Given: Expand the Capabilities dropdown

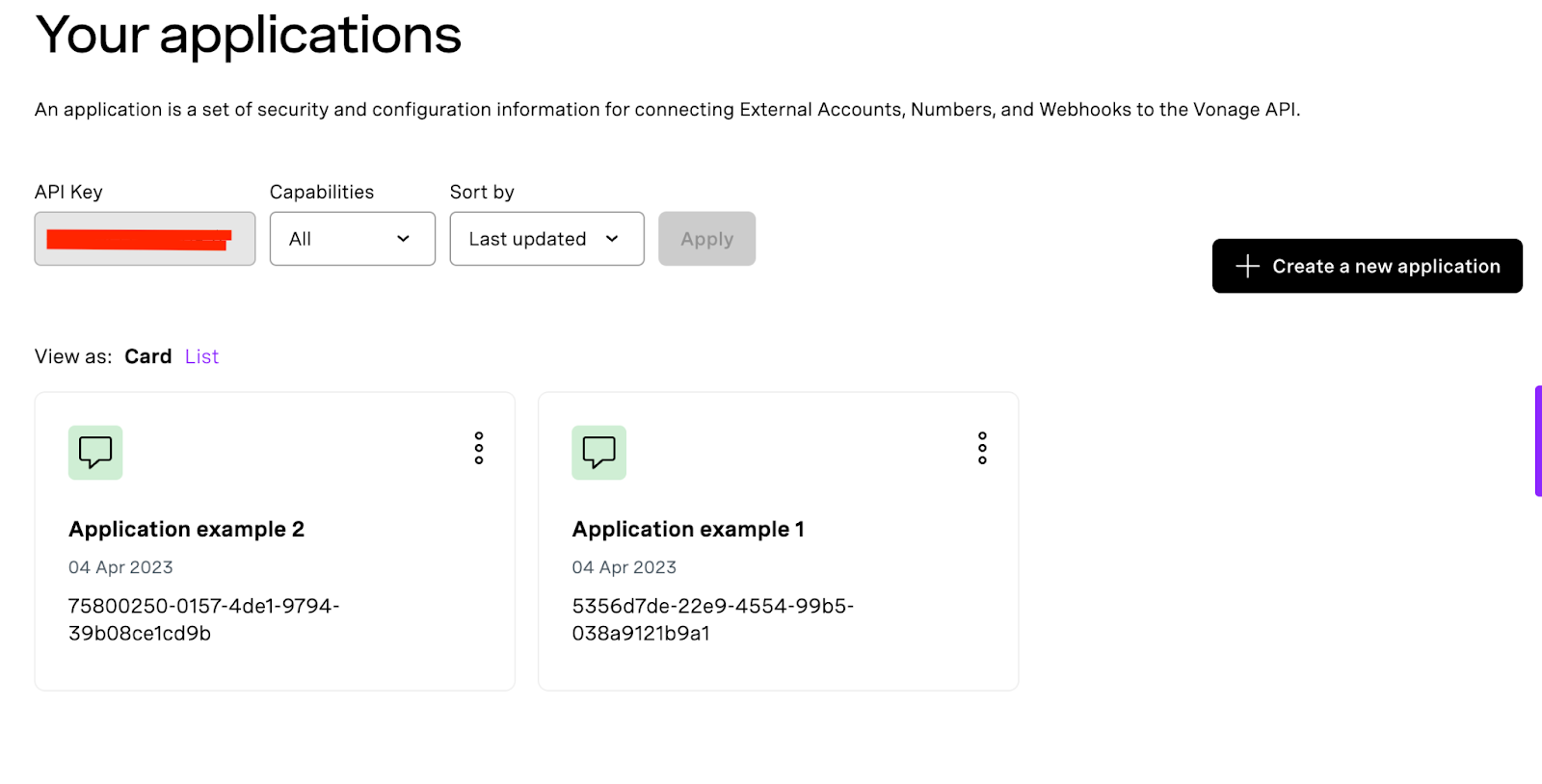Looking at the screenshot, I should click(x=353, y=239).
